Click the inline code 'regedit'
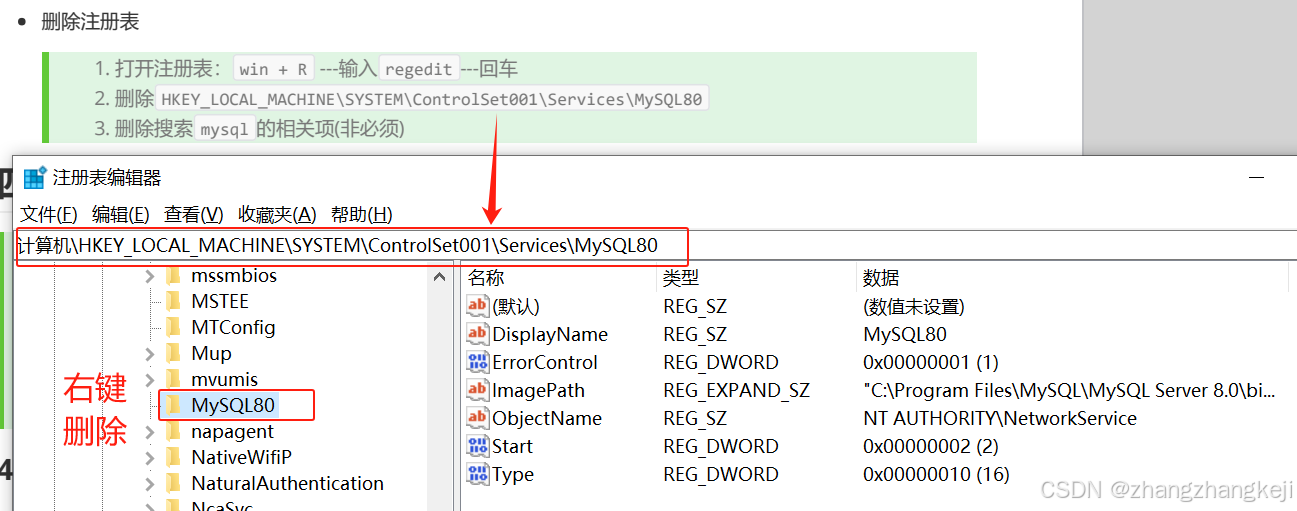 (419, 69)
